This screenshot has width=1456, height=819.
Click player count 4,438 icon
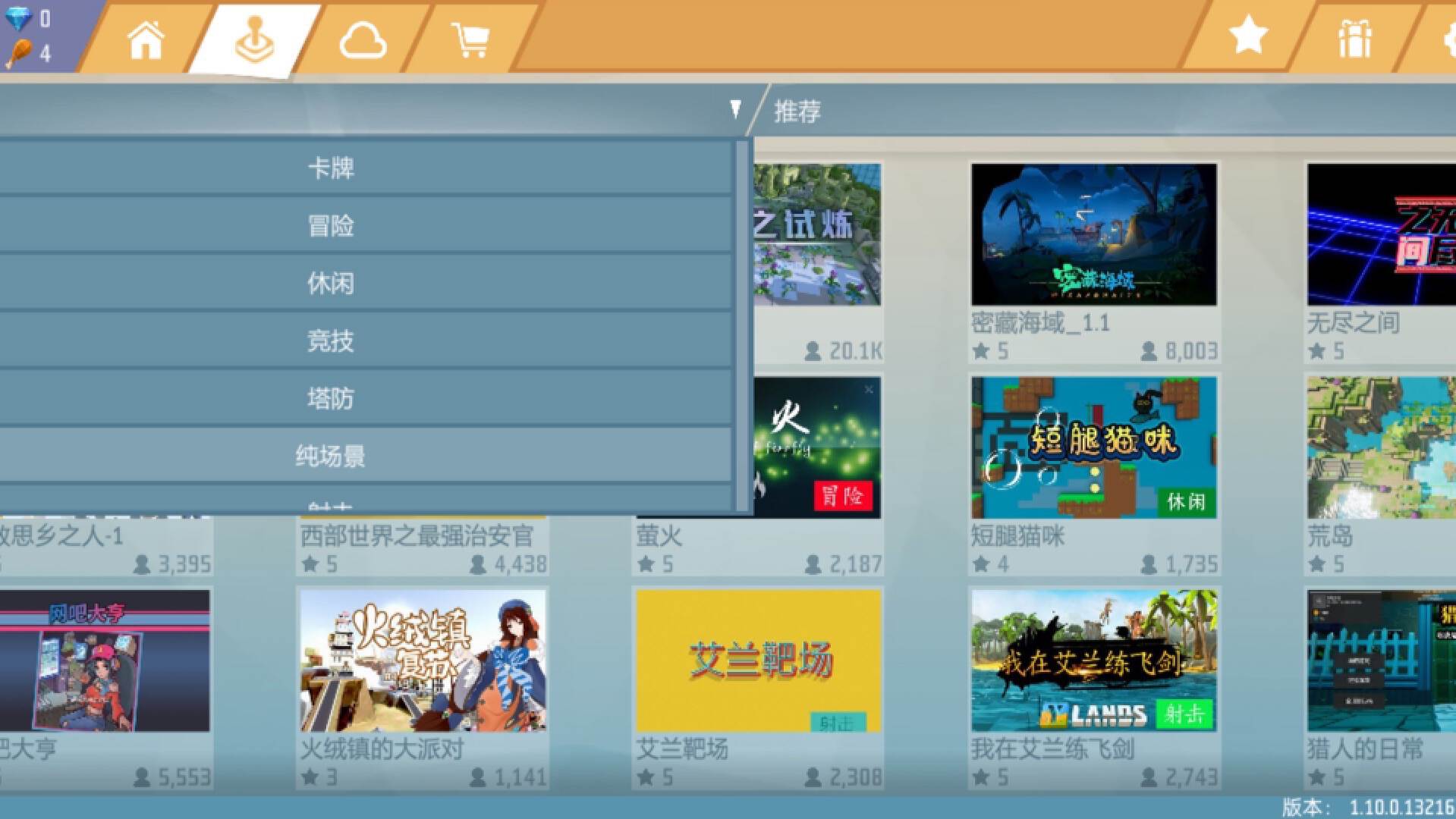pos(477,564)
